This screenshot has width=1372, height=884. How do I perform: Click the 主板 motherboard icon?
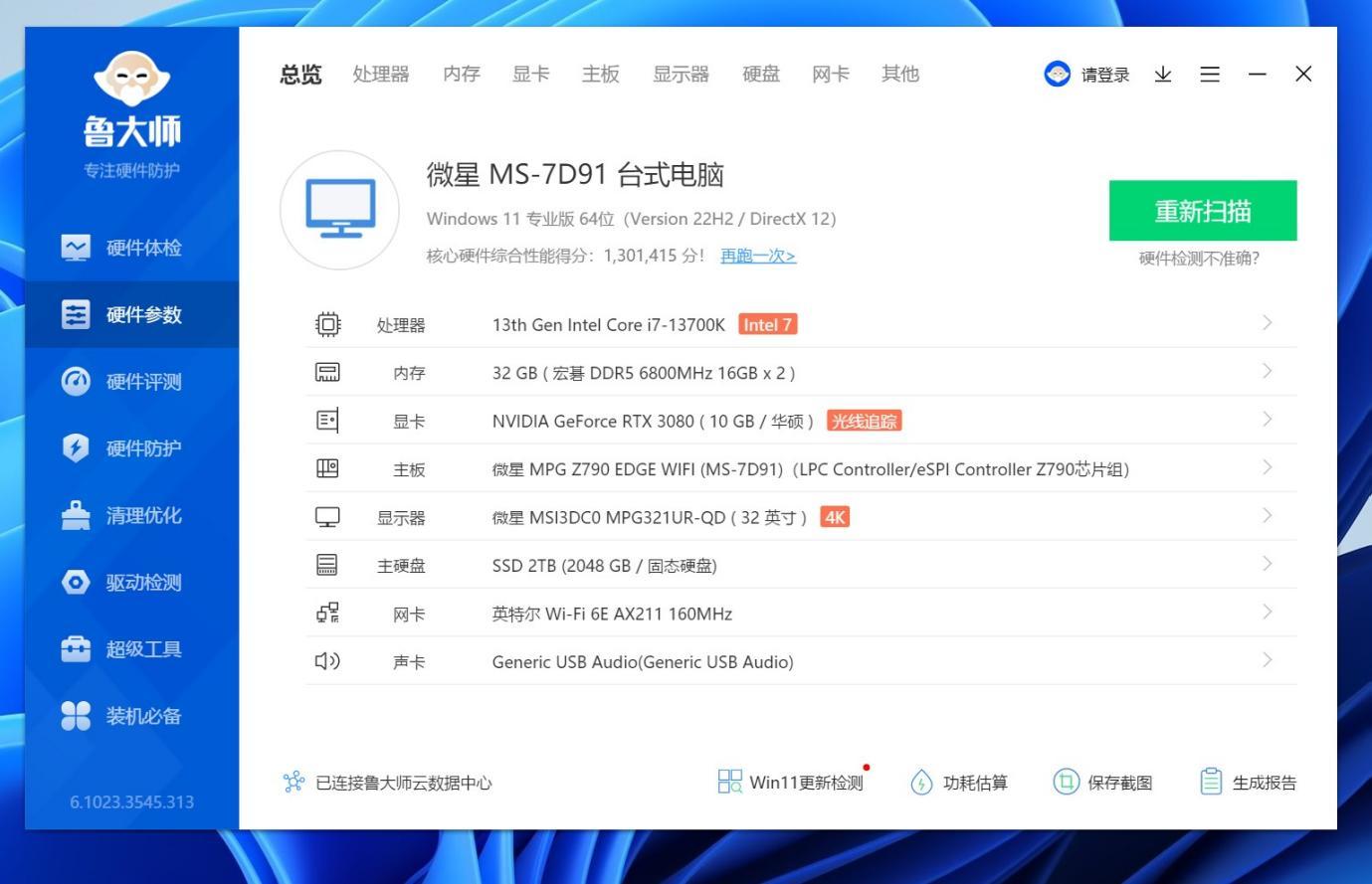pyautogui.click(x=327, y=468)
